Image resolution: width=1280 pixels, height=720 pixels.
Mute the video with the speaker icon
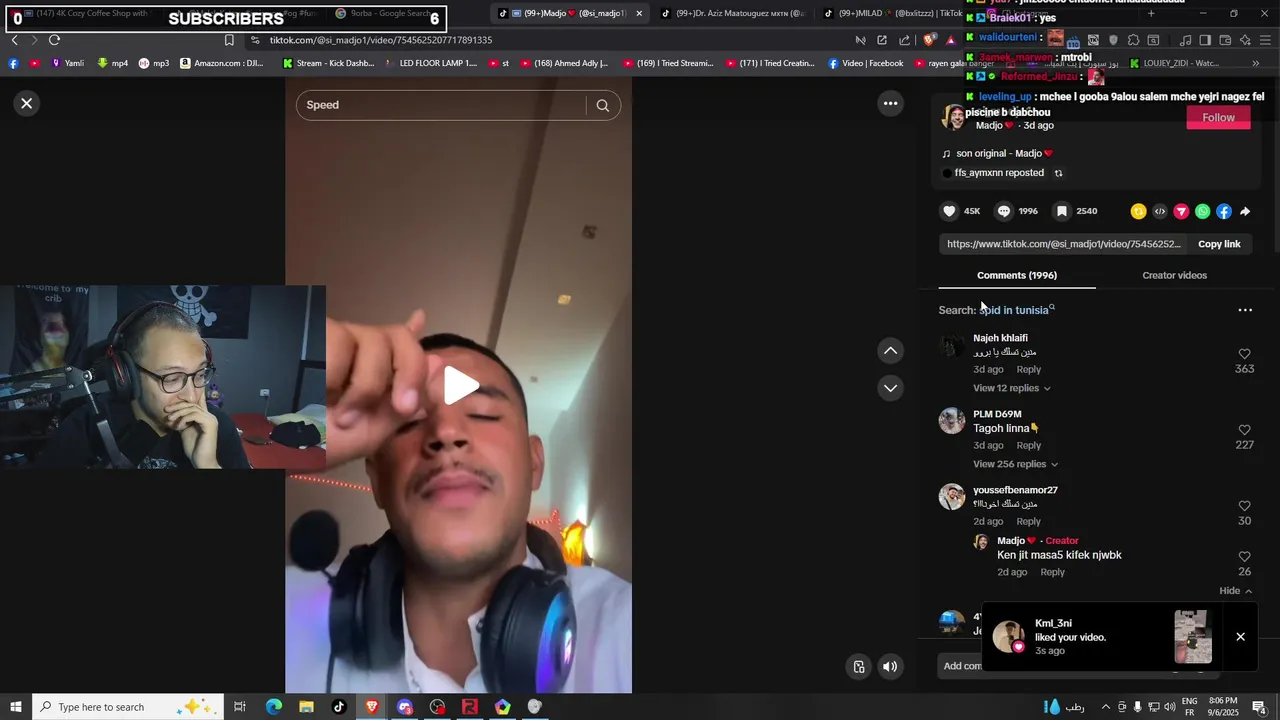click(x=890, y=667)
